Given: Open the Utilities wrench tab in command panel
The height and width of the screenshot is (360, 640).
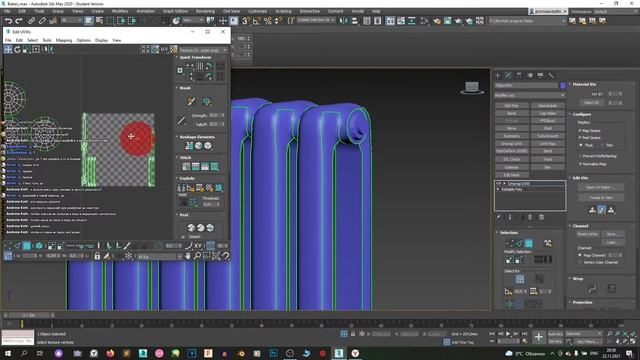Looking at the screenshot, I should [x=551, y=76].
